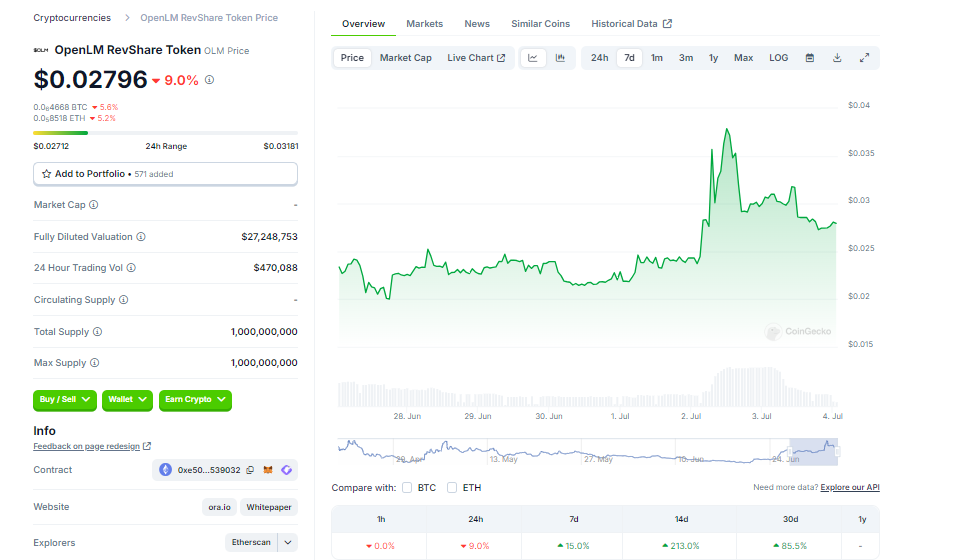Click the right handle of navigator range
The image size is (973, 560).
838,451
